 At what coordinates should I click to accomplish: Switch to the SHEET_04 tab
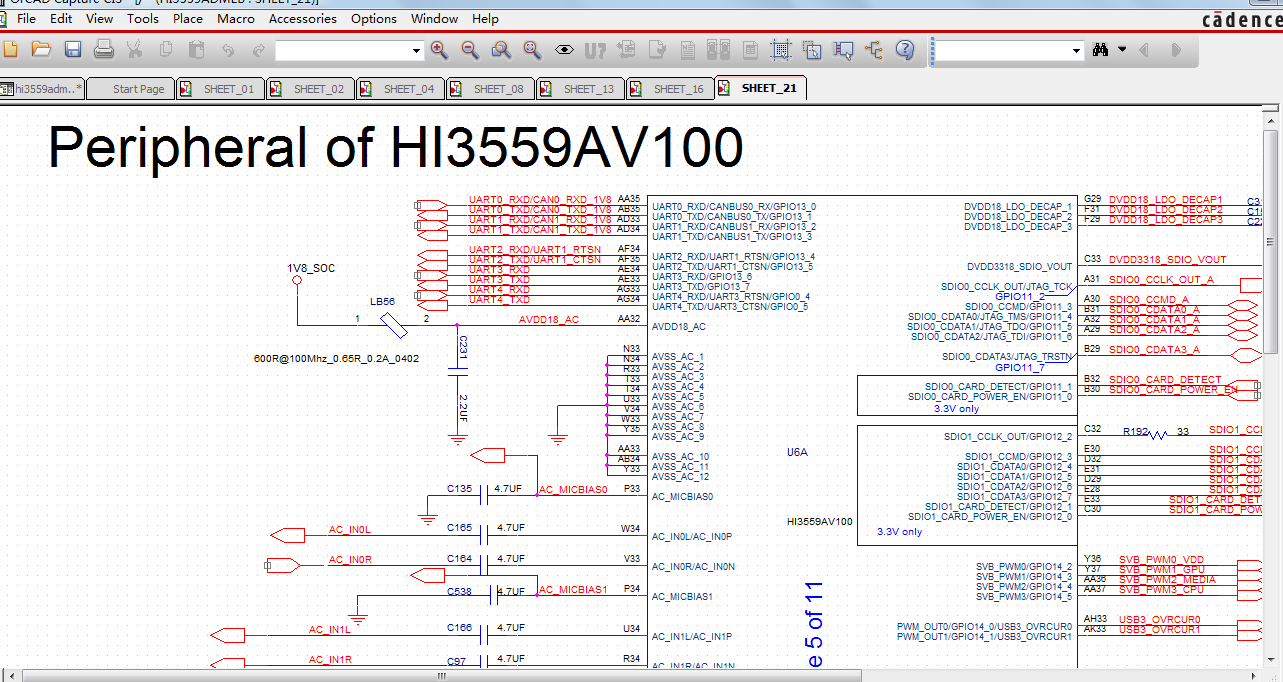click(401, 89)
